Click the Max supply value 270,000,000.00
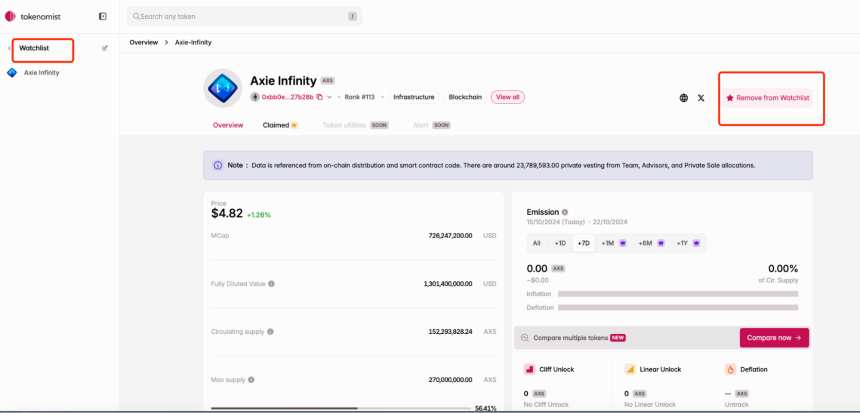860x413 pixels. tap(450, 380)
